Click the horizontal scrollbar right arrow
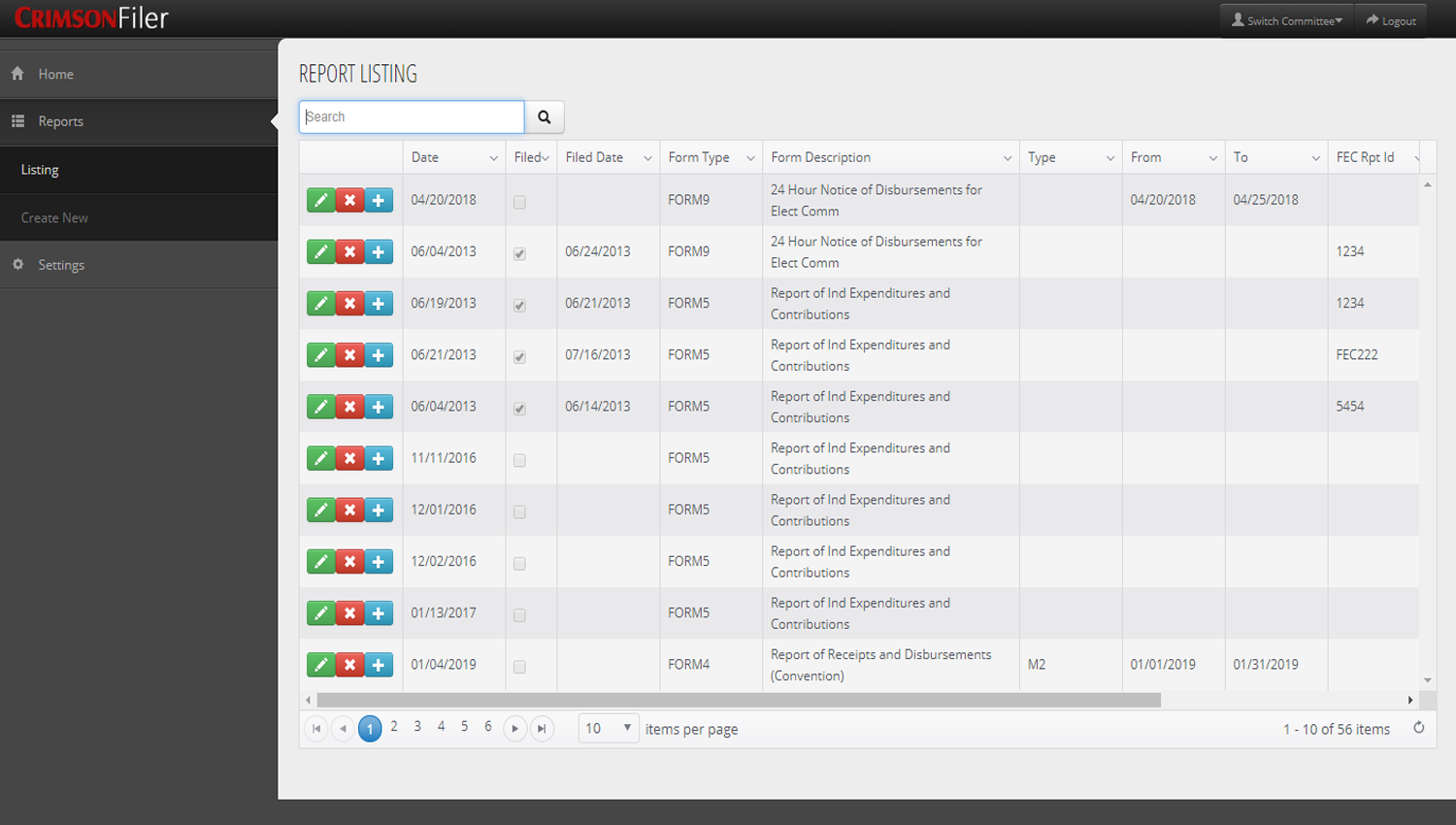The height and width of the screenshot is (825, 1456). pos(1410,700)
